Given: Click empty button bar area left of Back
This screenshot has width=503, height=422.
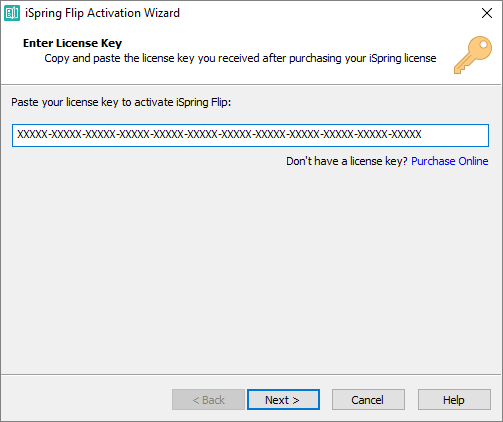Looking at the screenshot, I should [x=87, y=399].
